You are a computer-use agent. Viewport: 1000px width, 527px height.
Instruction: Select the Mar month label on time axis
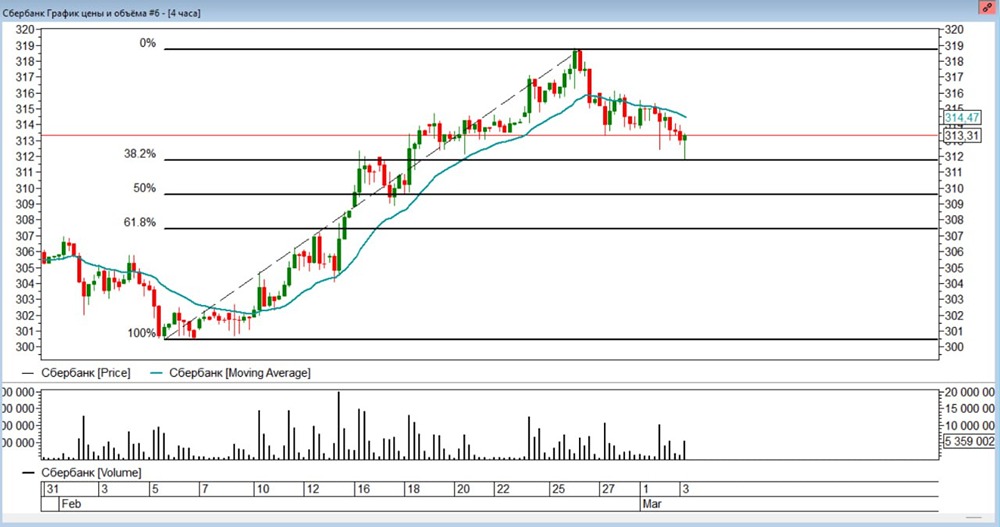coord(652,503)
